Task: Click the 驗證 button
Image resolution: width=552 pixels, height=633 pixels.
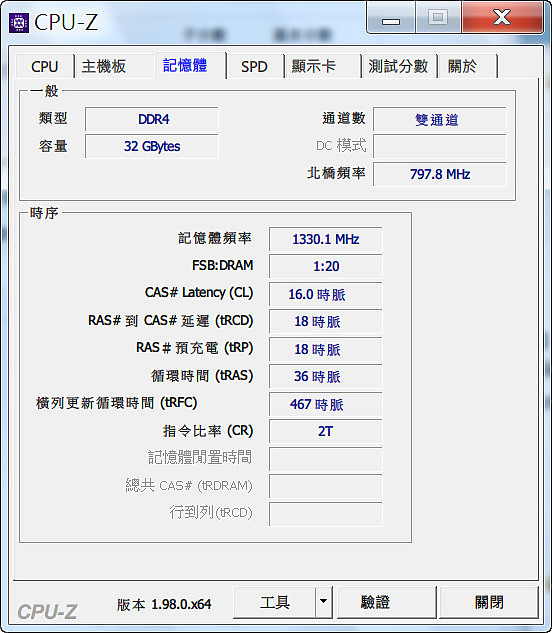Action: 387,602
